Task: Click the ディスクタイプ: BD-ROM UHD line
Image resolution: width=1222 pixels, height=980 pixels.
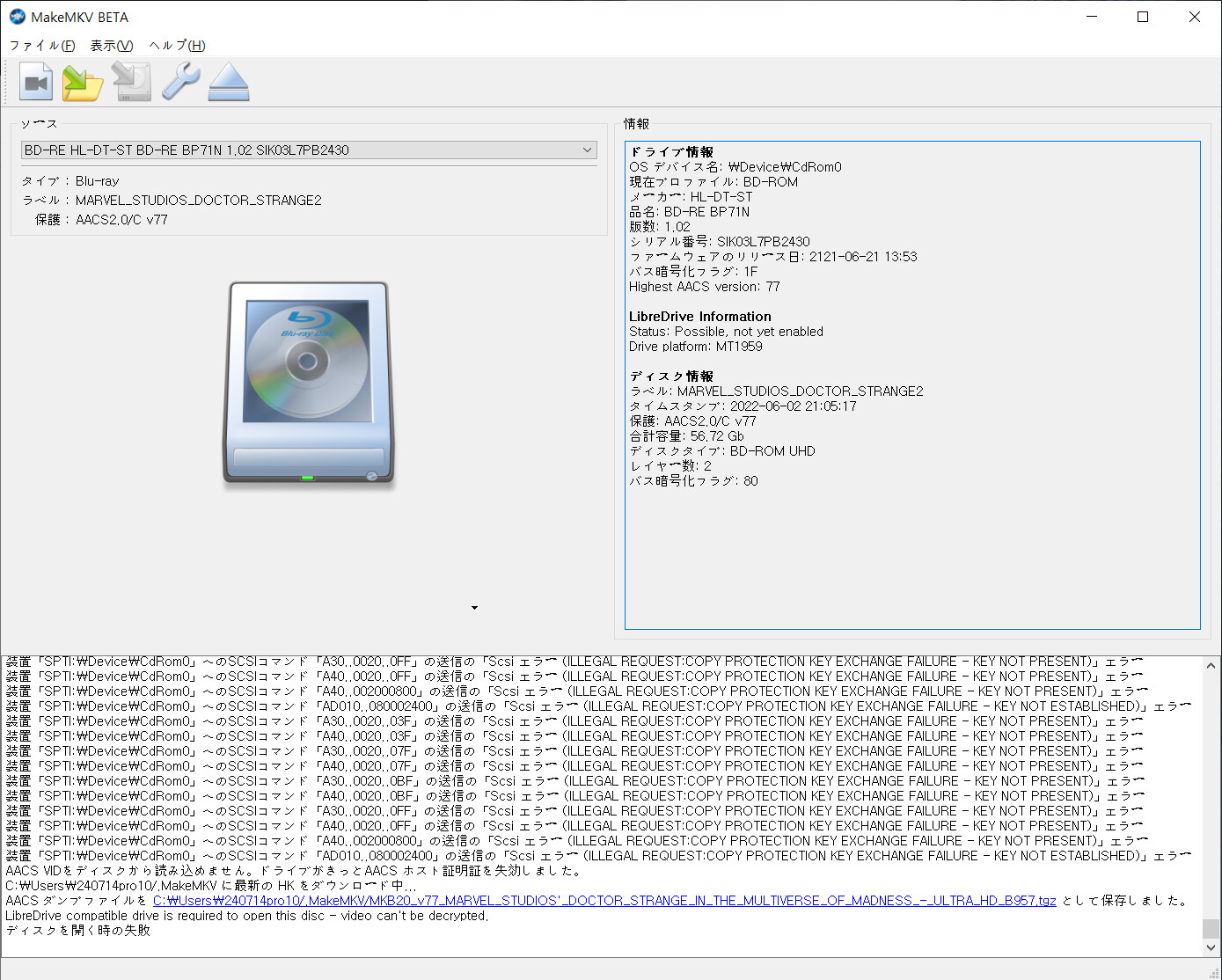Action: point(722,451)
